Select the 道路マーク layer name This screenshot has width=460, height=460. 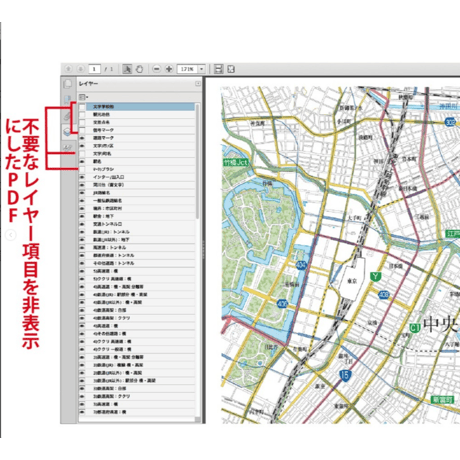click(104, 138)
